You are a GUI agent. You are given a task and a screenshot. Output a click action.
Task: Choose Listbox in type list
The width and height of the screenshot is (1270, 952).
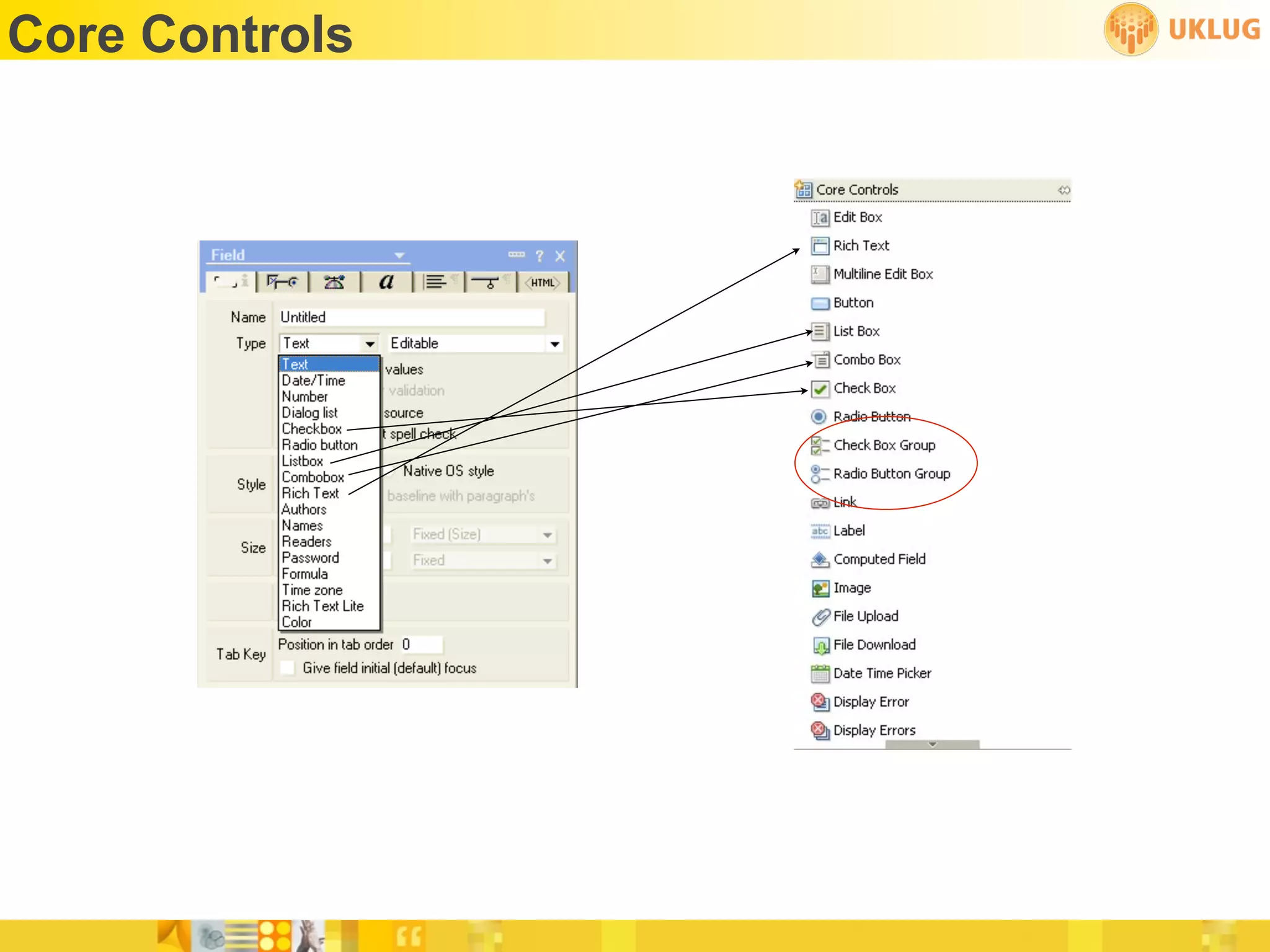pos(303,461)
